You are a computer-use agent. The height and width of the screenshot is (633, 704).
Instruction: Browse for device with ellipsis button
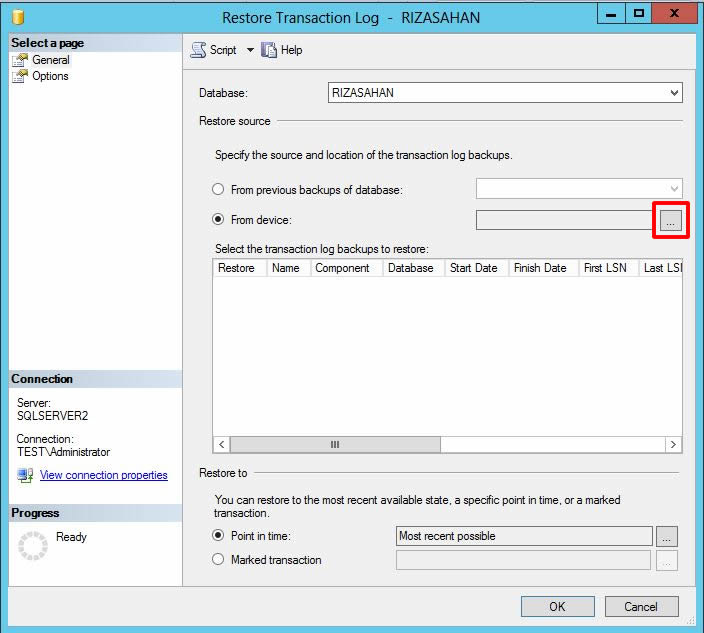(x=671, y=221)
